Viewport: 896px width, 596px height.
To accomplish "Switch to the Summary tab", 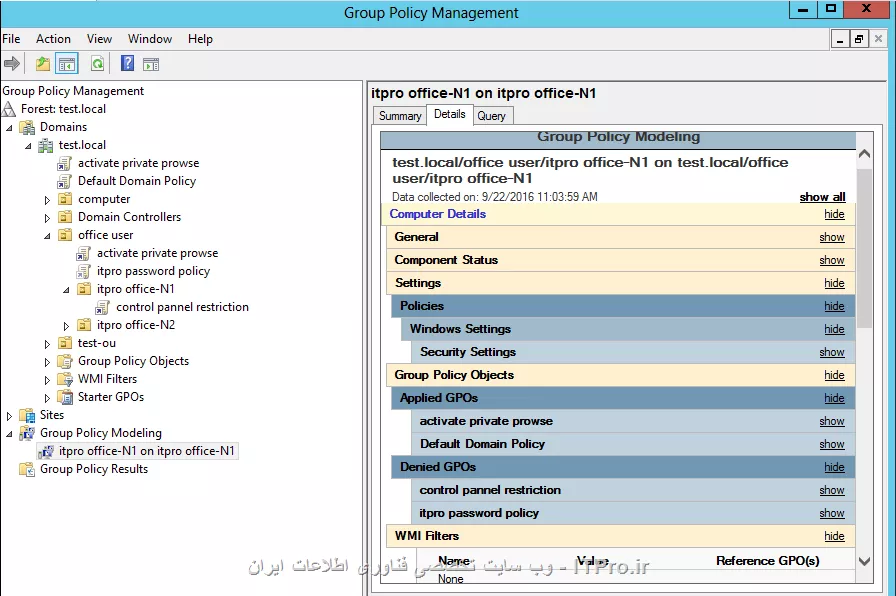I will coord(399,115).
